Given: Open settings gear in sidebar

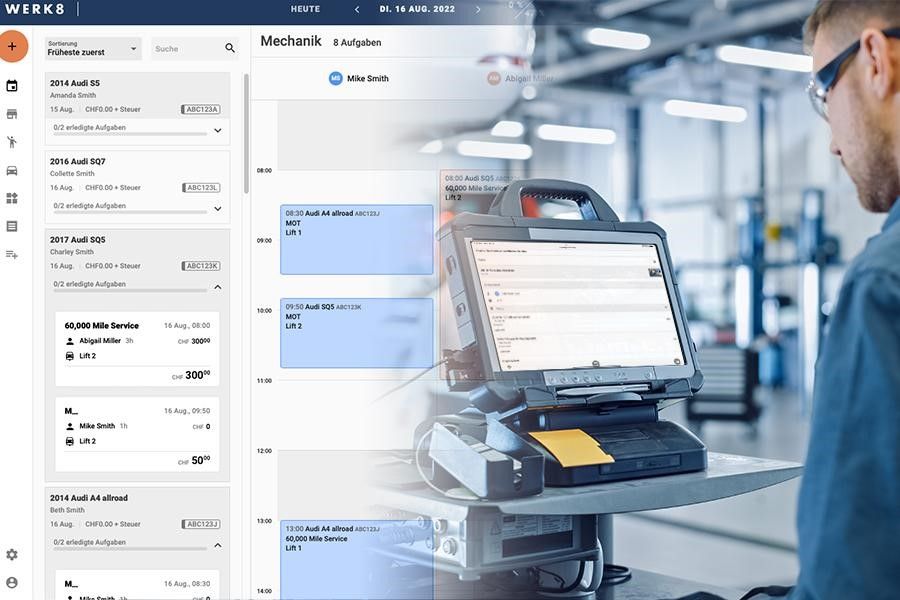Looking at the screenshot, I should click(x=11, y=555).
